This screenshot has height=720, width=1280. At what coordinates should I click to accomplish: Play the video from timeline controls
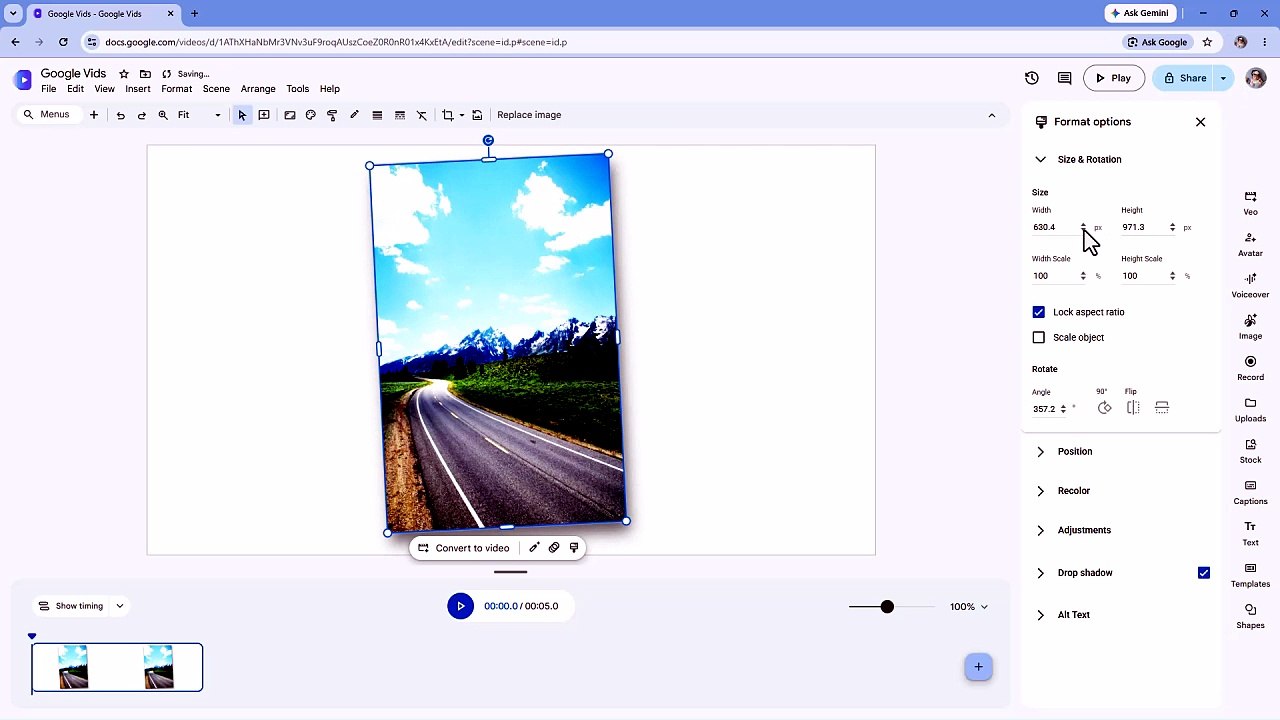click(460, 606)
